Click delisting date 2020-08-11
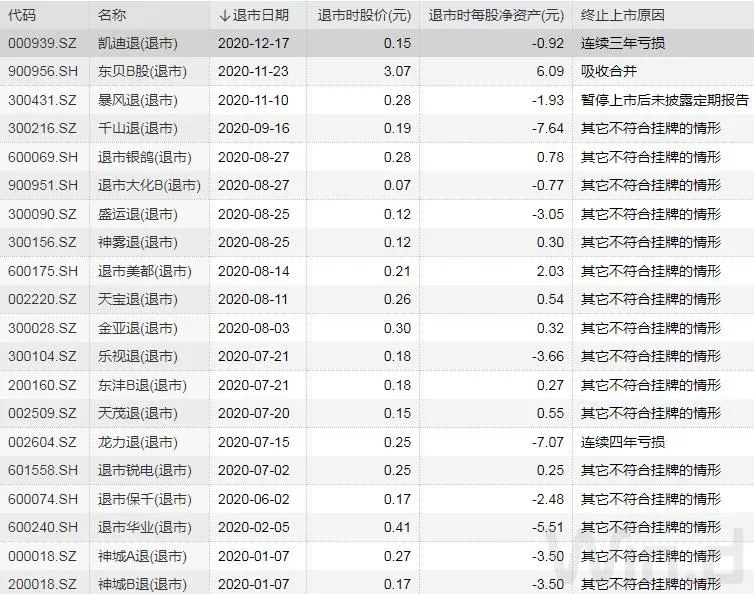Image resolution: width=754 pixels, height=594 pixels. [x=252, y=299]
